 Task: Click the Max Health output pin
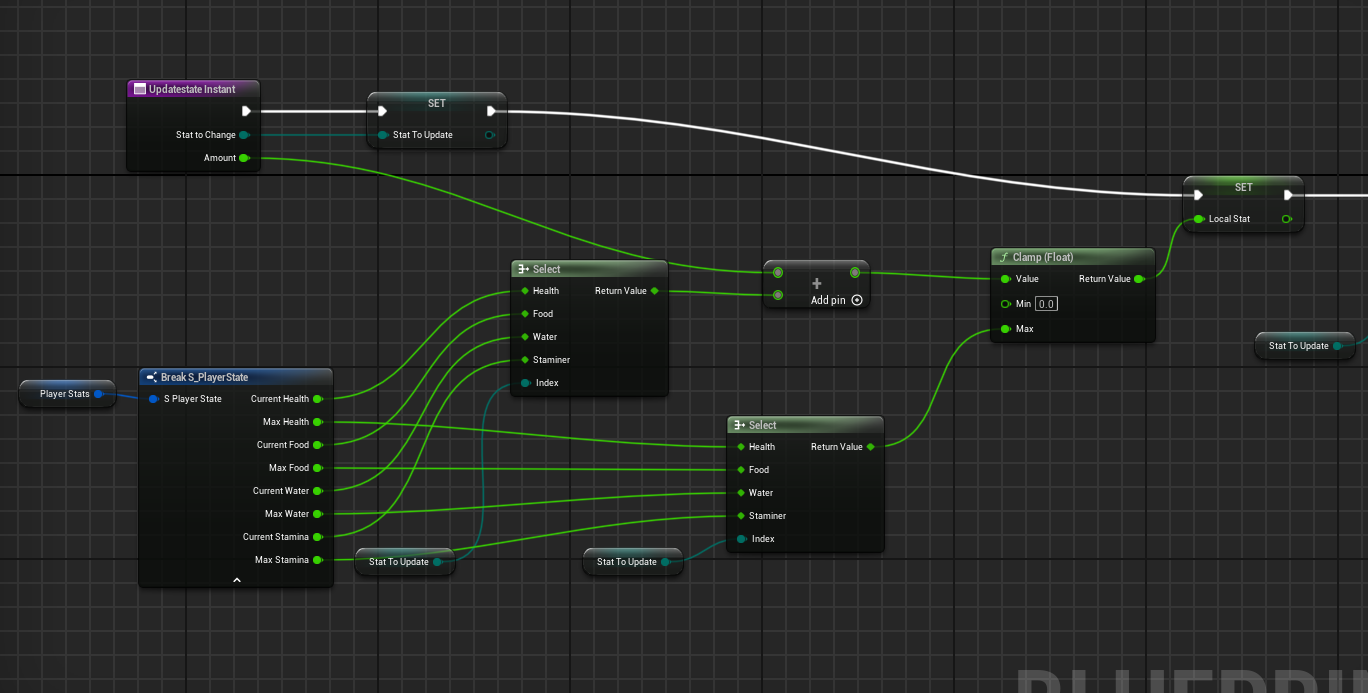(x=318, y=422)
